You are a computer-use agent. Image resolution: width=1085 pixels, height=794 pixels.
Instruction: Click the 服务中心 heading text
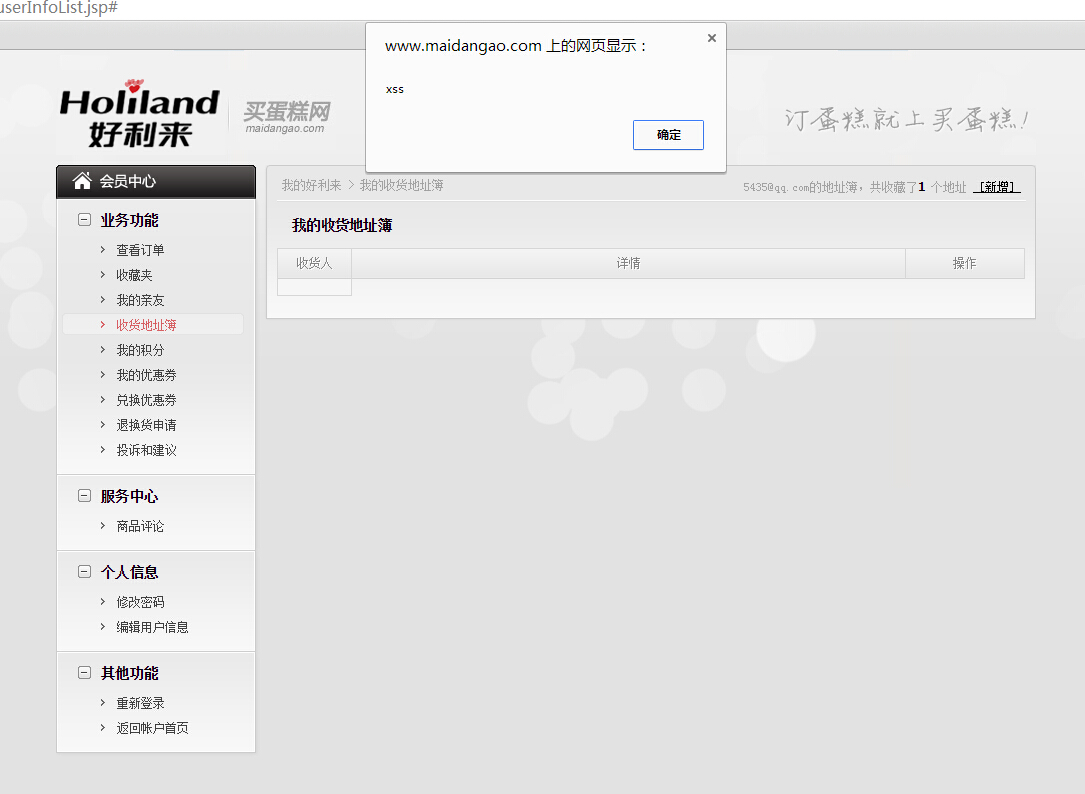coord(129,496)
